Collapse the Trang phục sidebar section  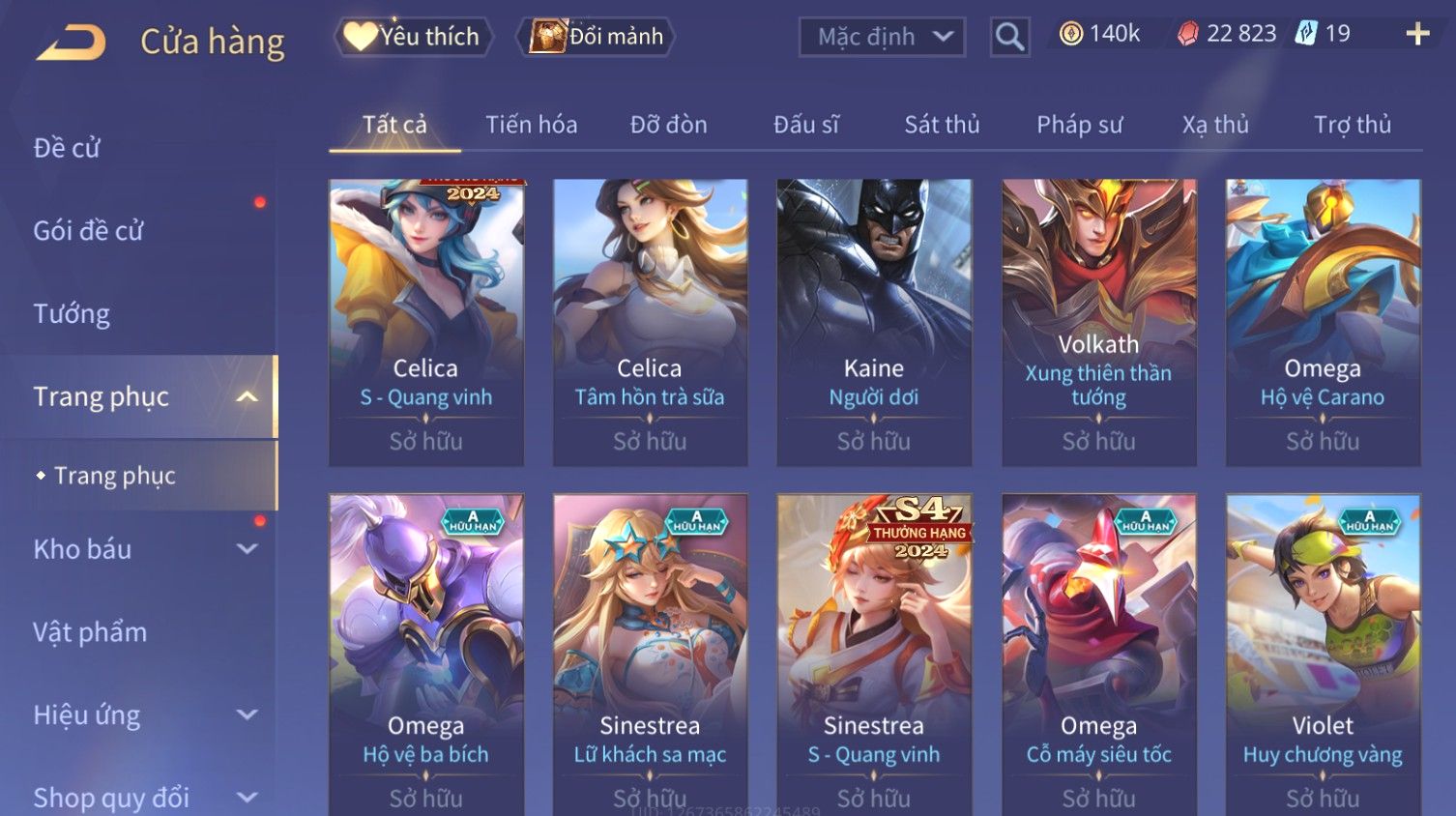(248, 396)
